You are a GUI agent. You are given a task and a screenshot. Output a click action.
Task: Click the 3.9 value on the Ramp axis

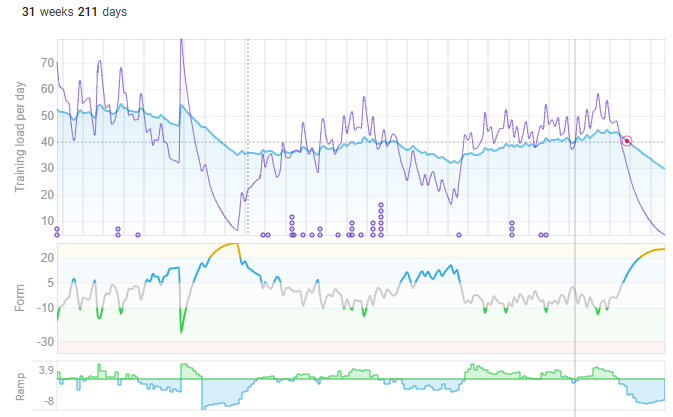pyautogui.click(x=44, y=370)
